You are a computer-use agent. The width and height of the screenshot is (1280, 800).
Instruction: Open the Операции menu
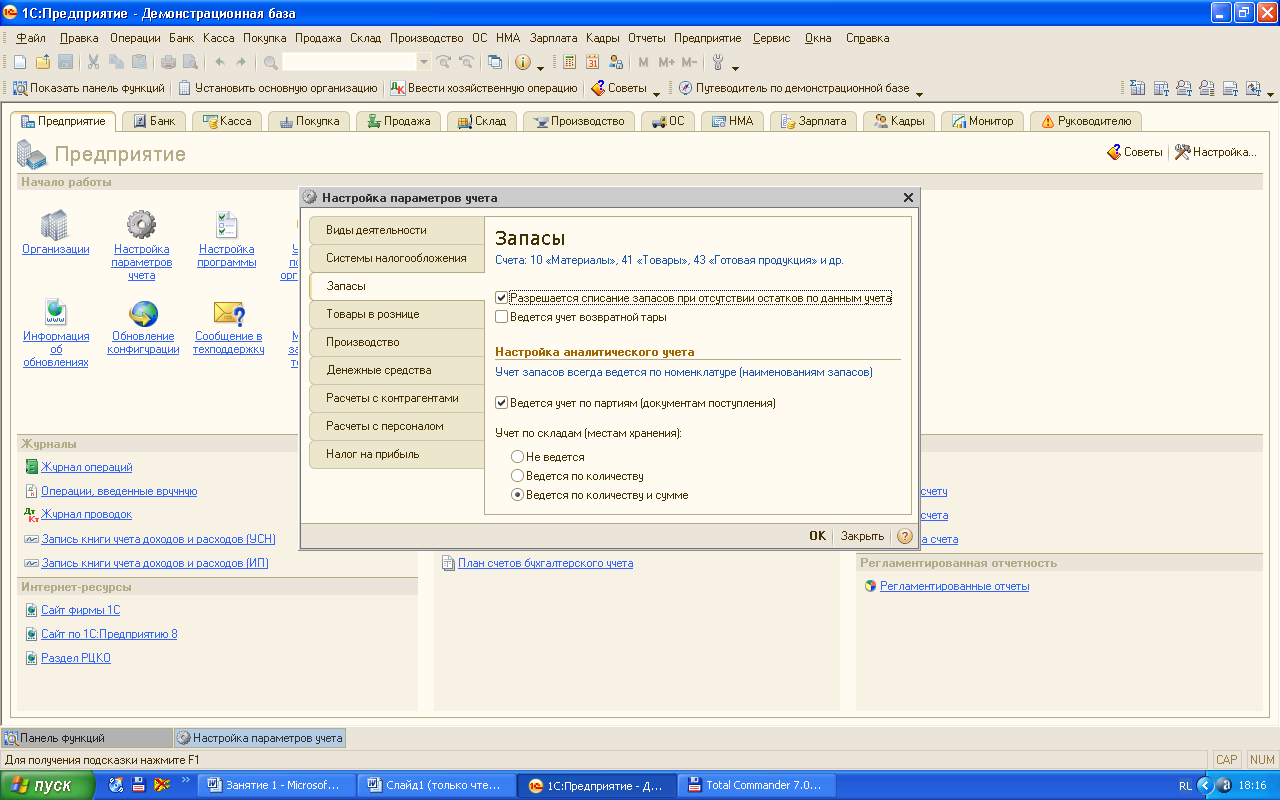point(135,38)
